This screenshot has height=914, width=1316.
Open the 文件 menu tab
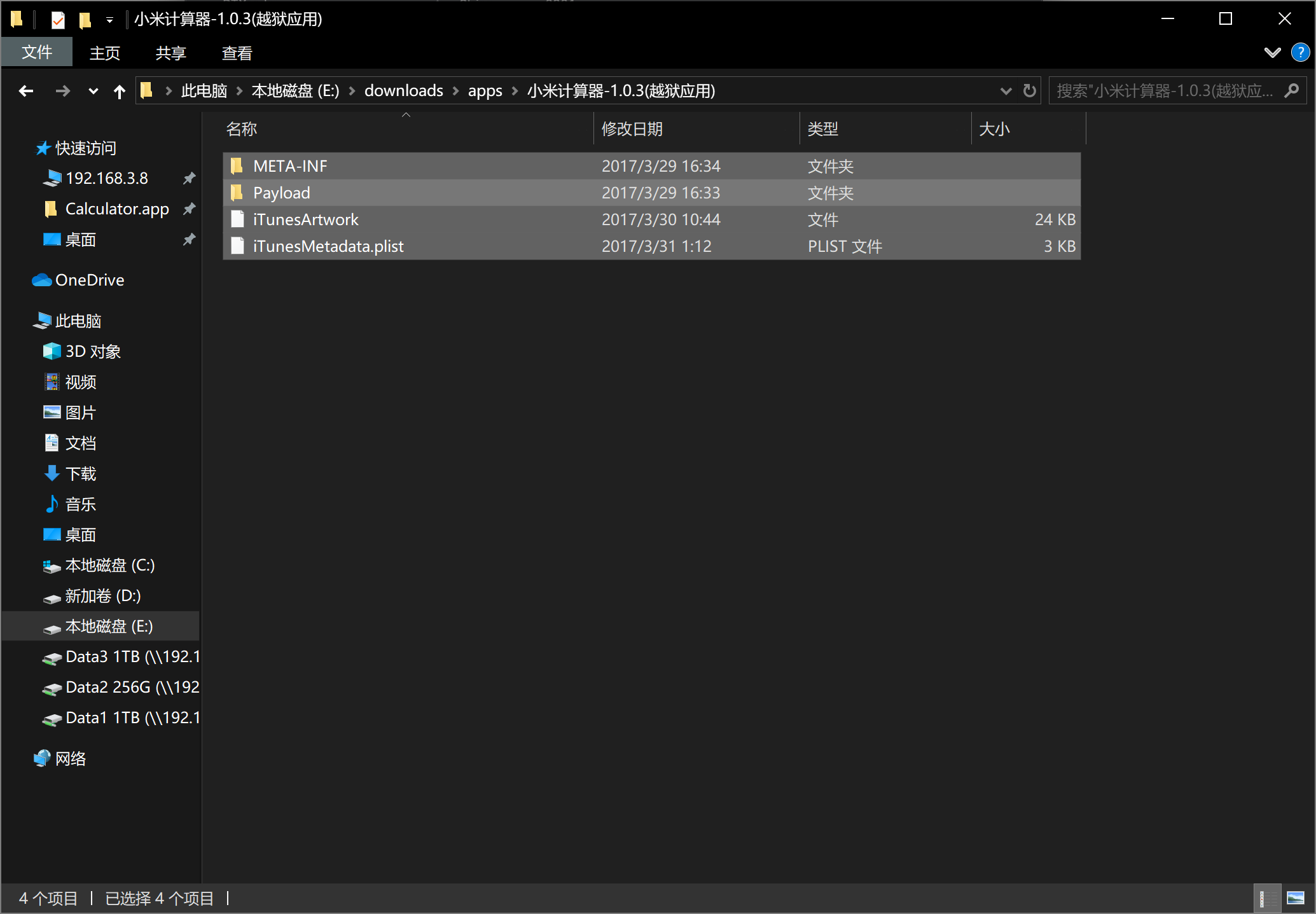(37, 52)
